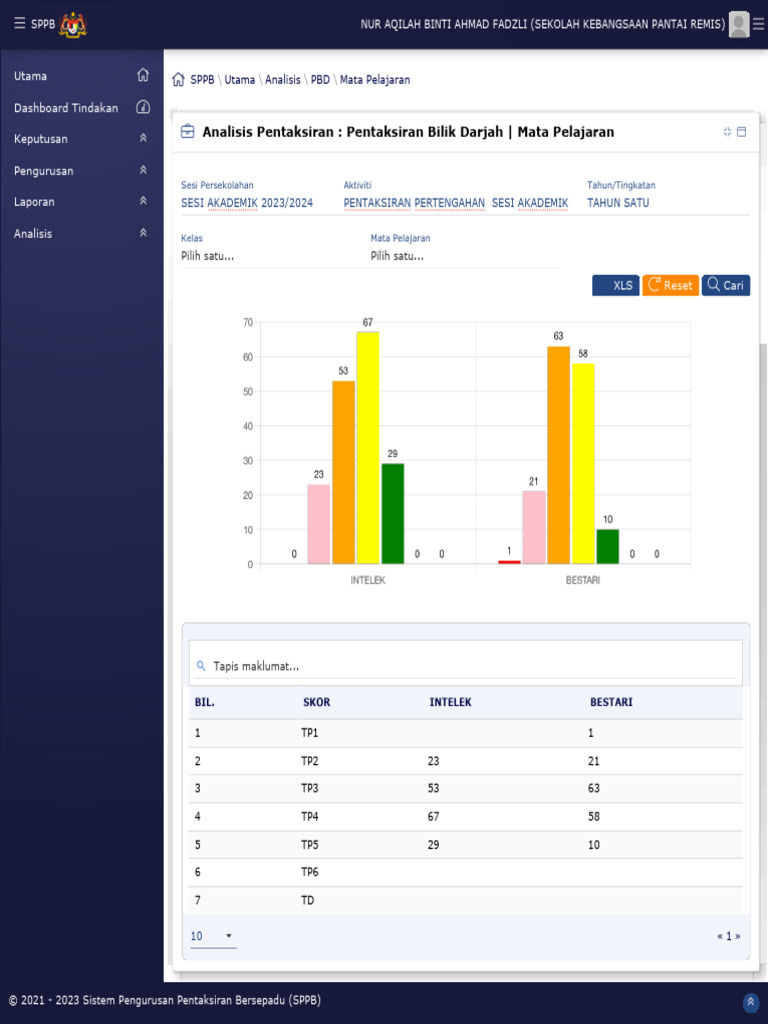Screen dimensions: 768x1024
Task: Click the panel collapse icon in header
Action: (727, 132)
